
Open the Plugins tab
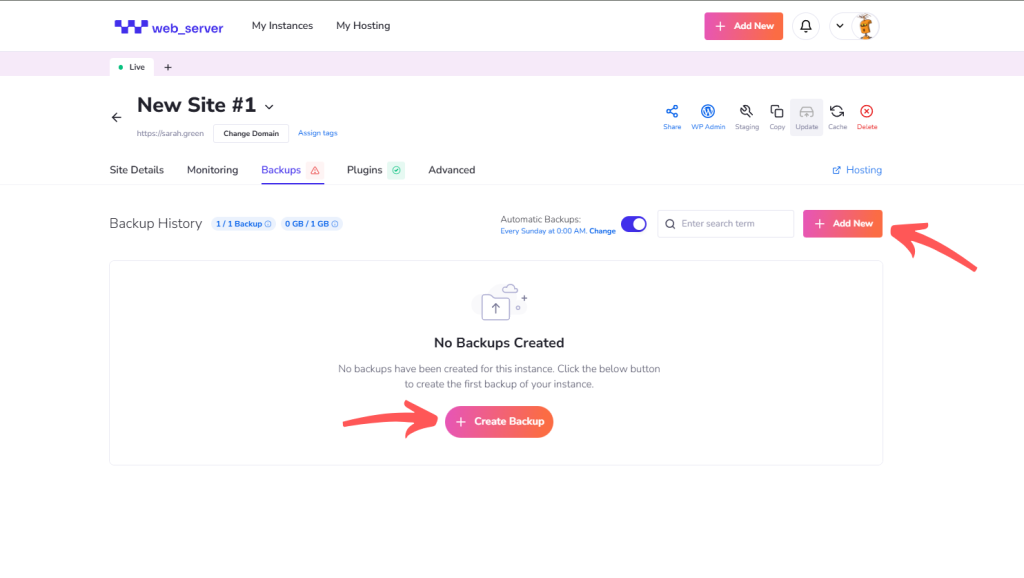click(x=365, y=170)
